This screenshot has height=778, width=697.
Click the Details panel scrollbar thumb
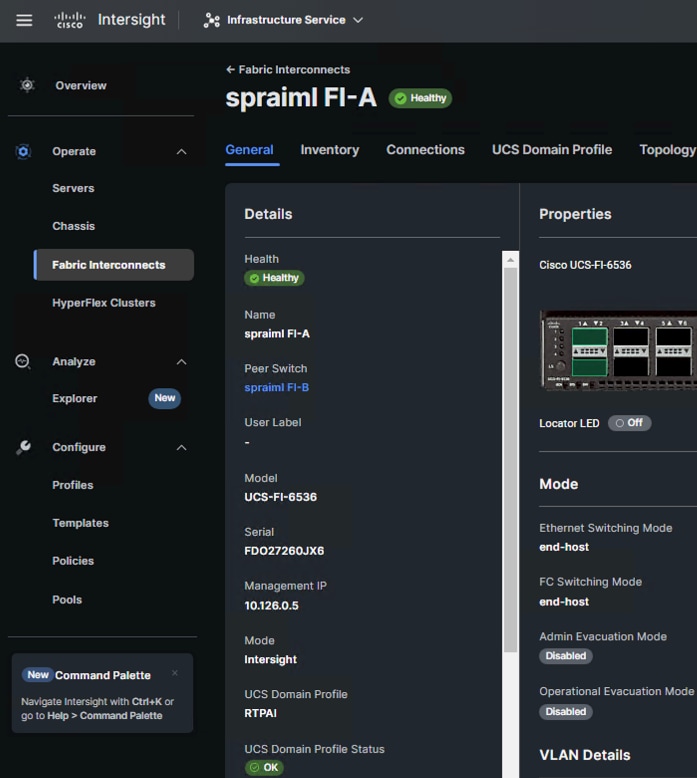(x=510, y=460)
